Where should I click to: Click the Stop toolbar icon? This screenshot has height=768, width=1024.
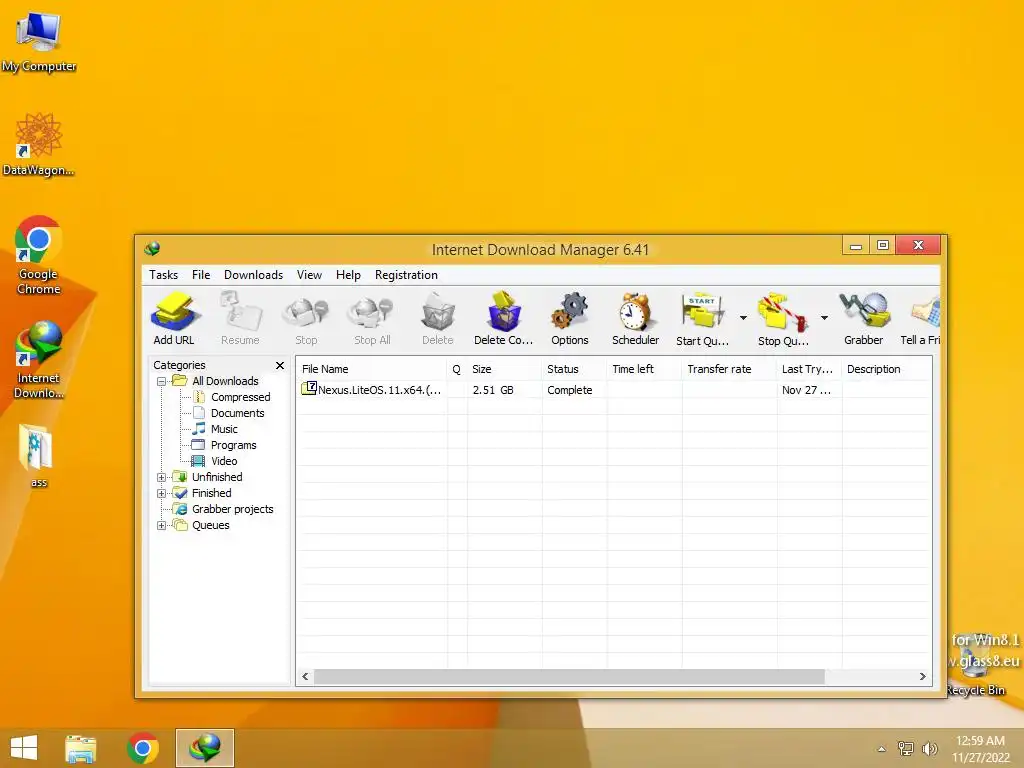pos(306,319)
